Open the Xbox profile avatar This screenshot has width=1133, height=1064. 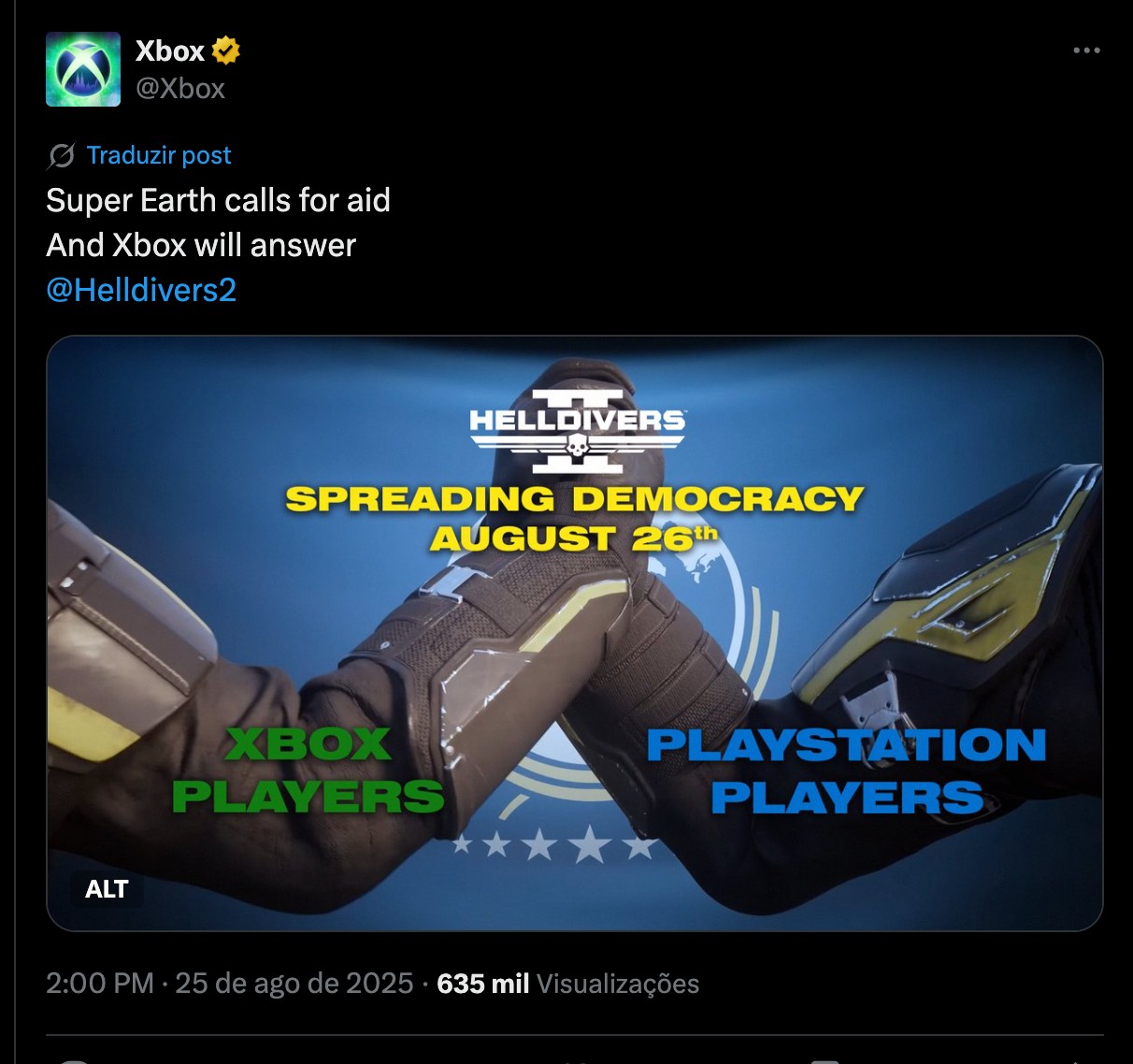[83, 69]
